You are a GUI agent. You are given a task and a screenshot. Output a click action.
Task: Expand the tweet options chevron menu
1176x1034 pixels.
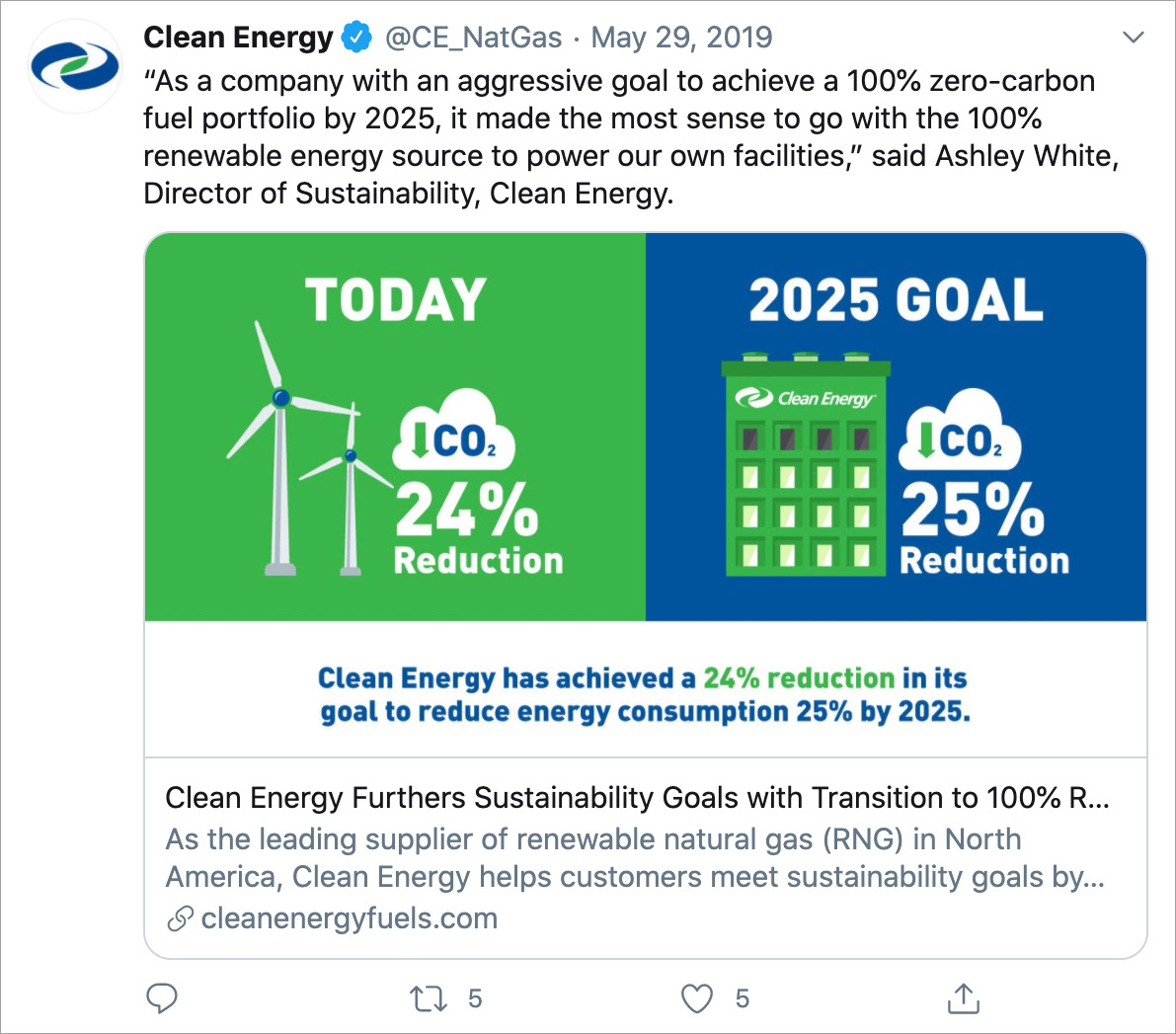pos(1134,37)
